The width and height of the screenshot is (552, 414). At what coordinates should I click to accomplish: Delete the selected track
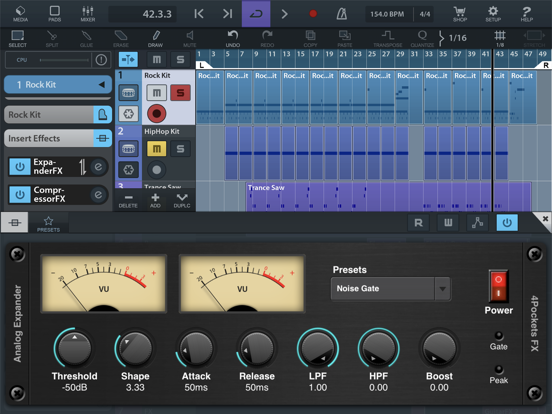click(x=128, y=200)
